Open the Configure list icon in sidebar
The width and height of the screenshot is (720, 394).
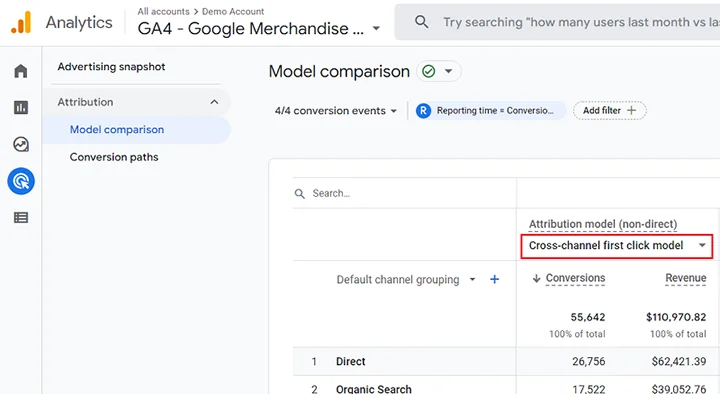[x=21, y=218]
